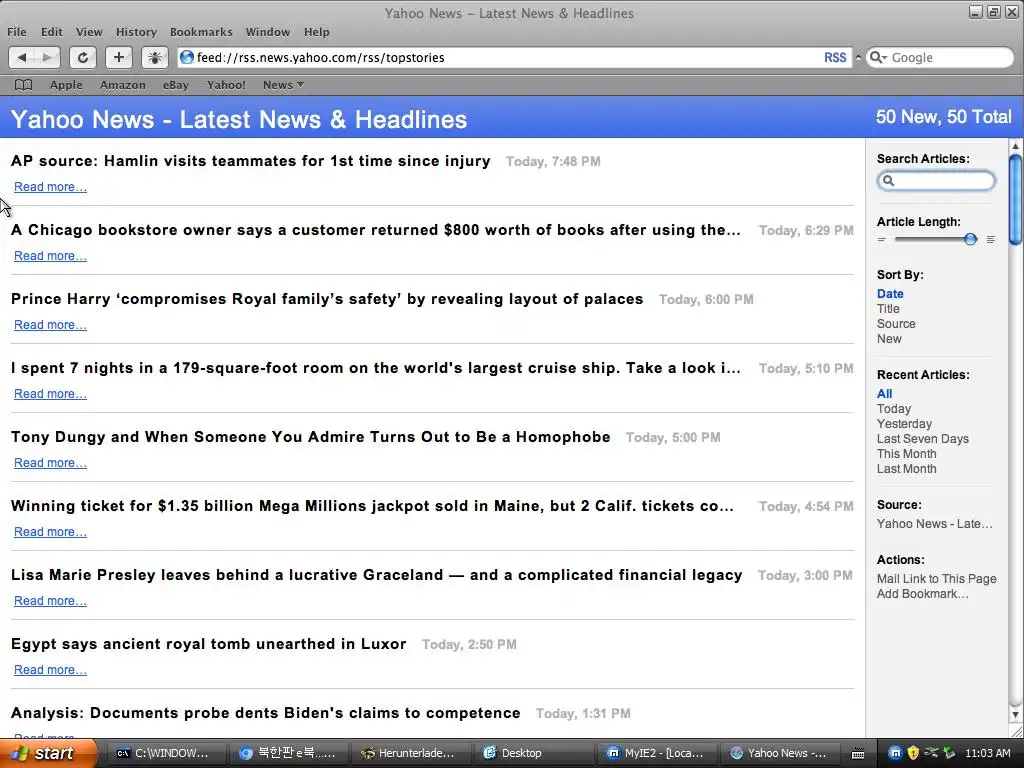Switch to Herunterlade taskbar item
The image size is (1024, 768).
point(409,754)
